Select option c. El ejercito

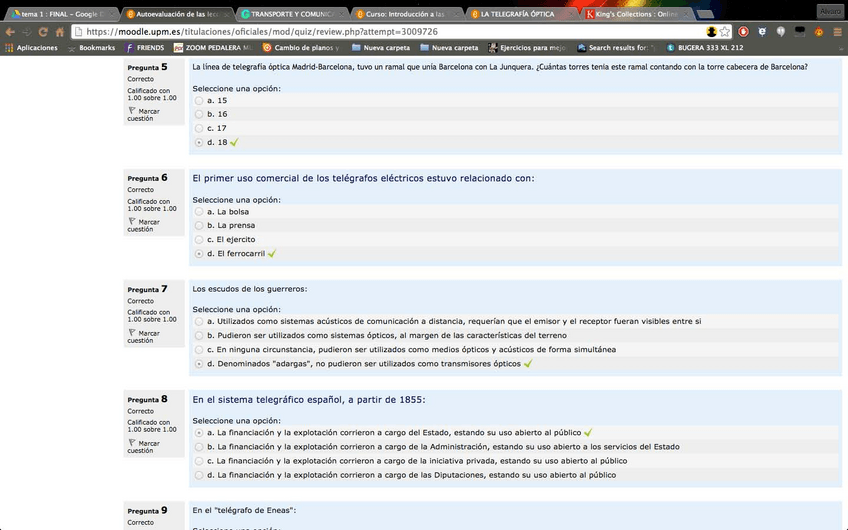[199, 240]
